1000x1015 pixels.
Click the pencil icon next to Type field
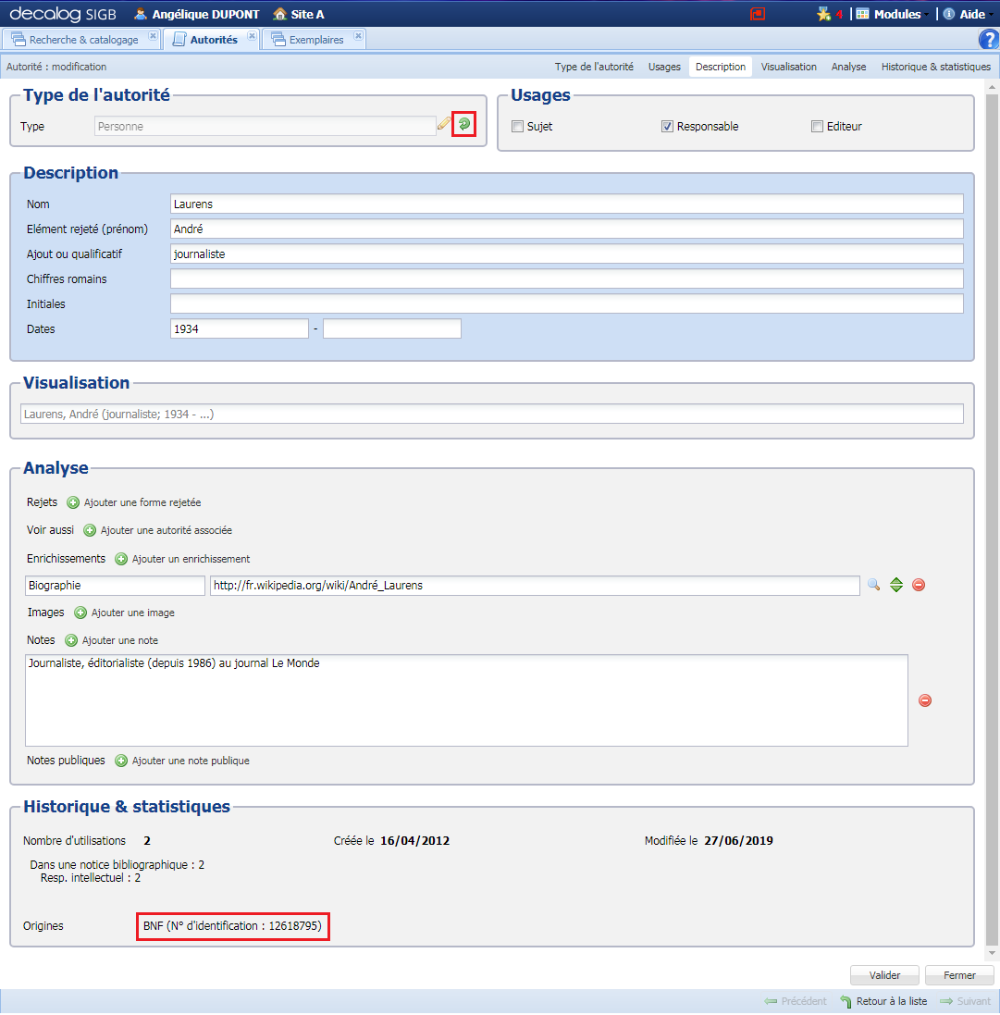[444, 124]
